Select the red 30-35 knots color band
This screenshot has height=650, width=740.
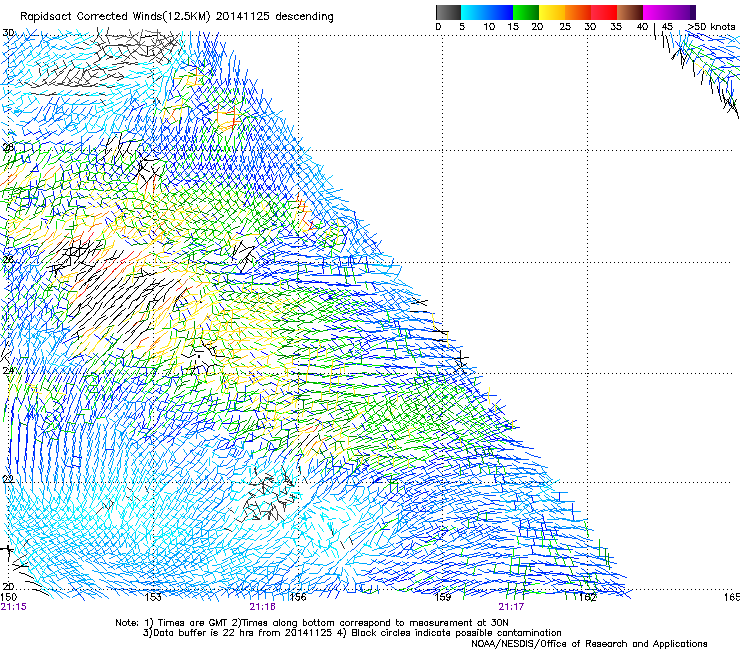pyautogui.click(x=604, y=12)
